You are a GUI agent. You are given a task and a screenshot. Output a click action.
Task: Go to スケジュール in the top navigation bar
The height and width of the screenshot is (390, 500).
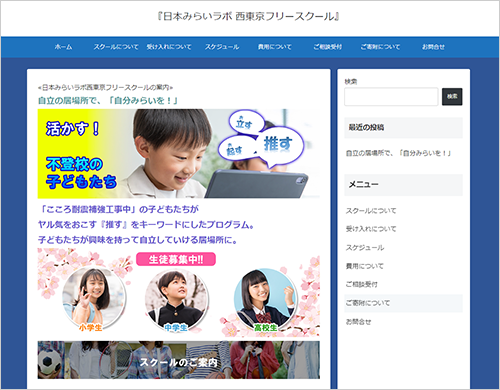(222, 47)
